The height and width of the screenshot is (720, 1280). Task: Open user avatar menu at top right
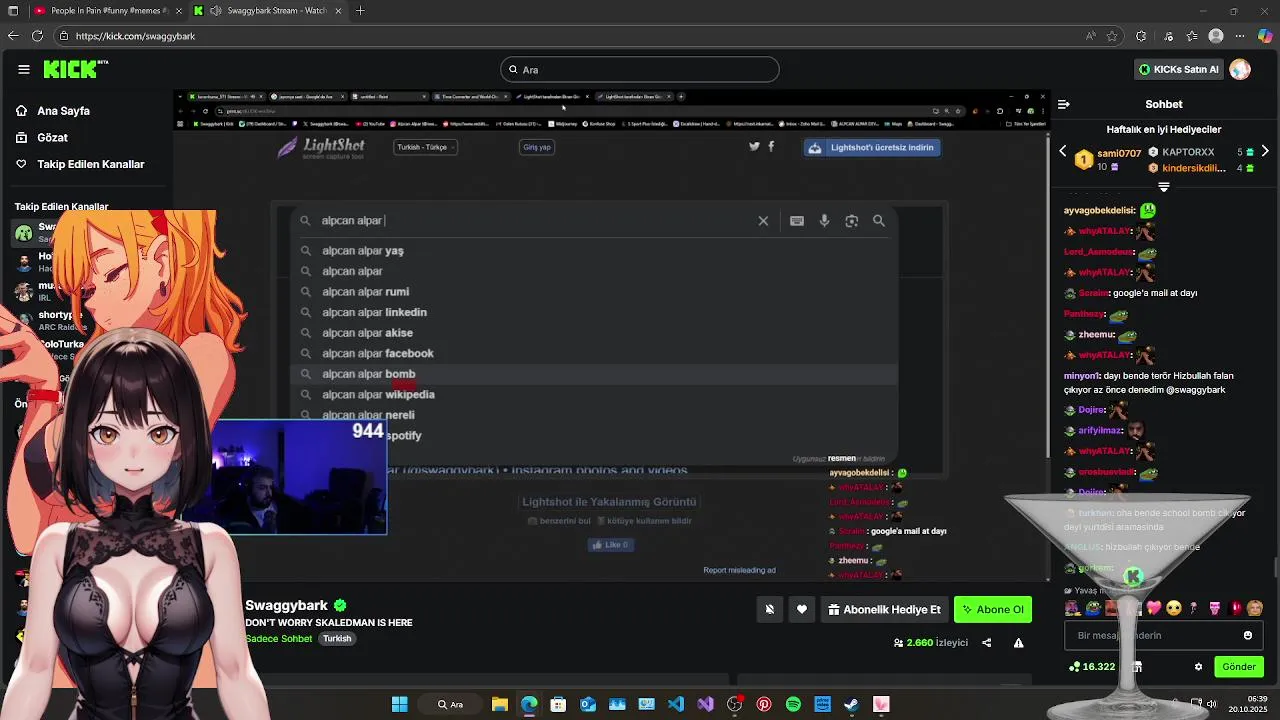click(x=1240, y=69)
